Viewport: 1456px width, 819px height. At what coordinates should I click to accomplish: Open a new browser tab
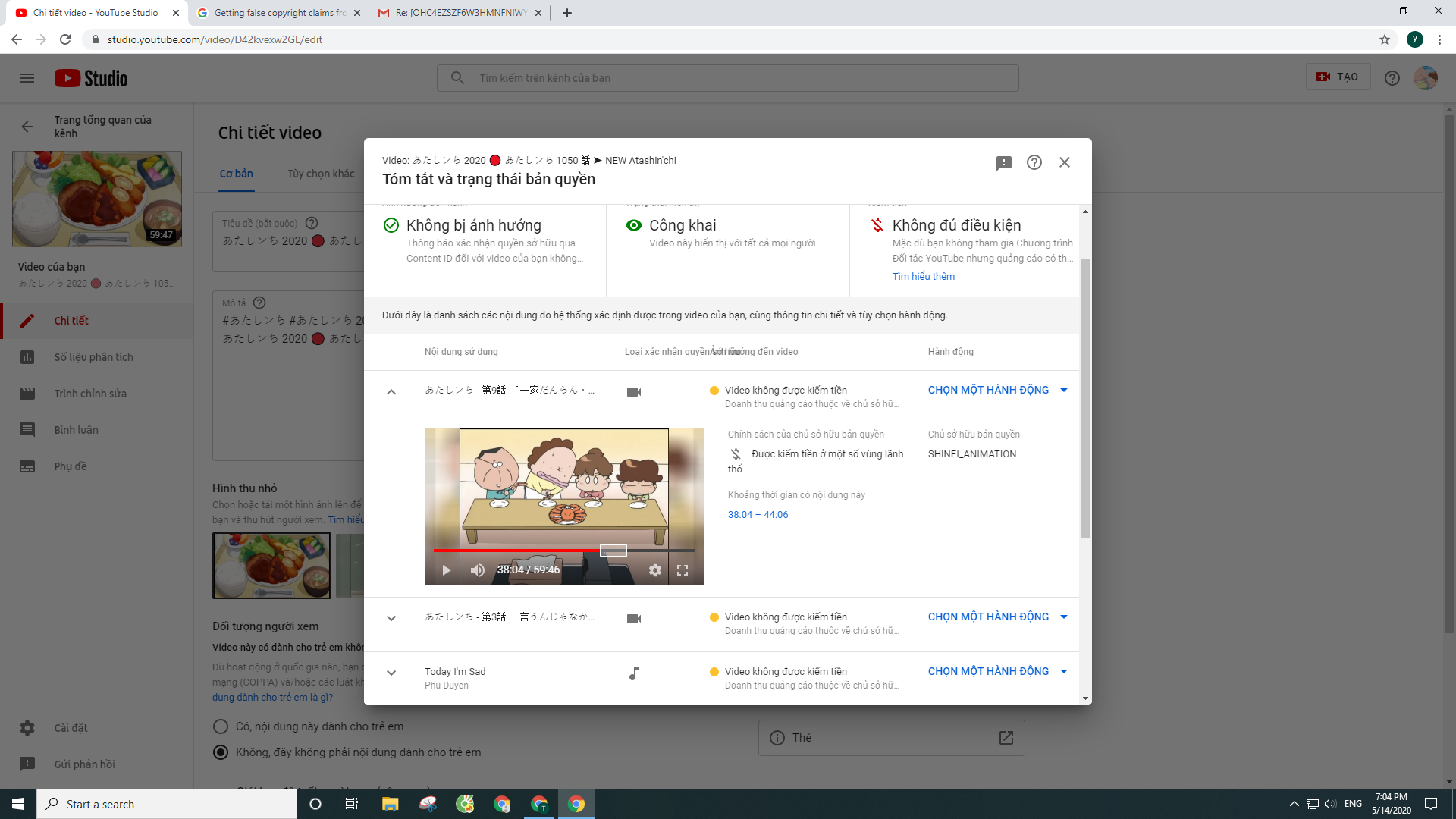point(567,13)
